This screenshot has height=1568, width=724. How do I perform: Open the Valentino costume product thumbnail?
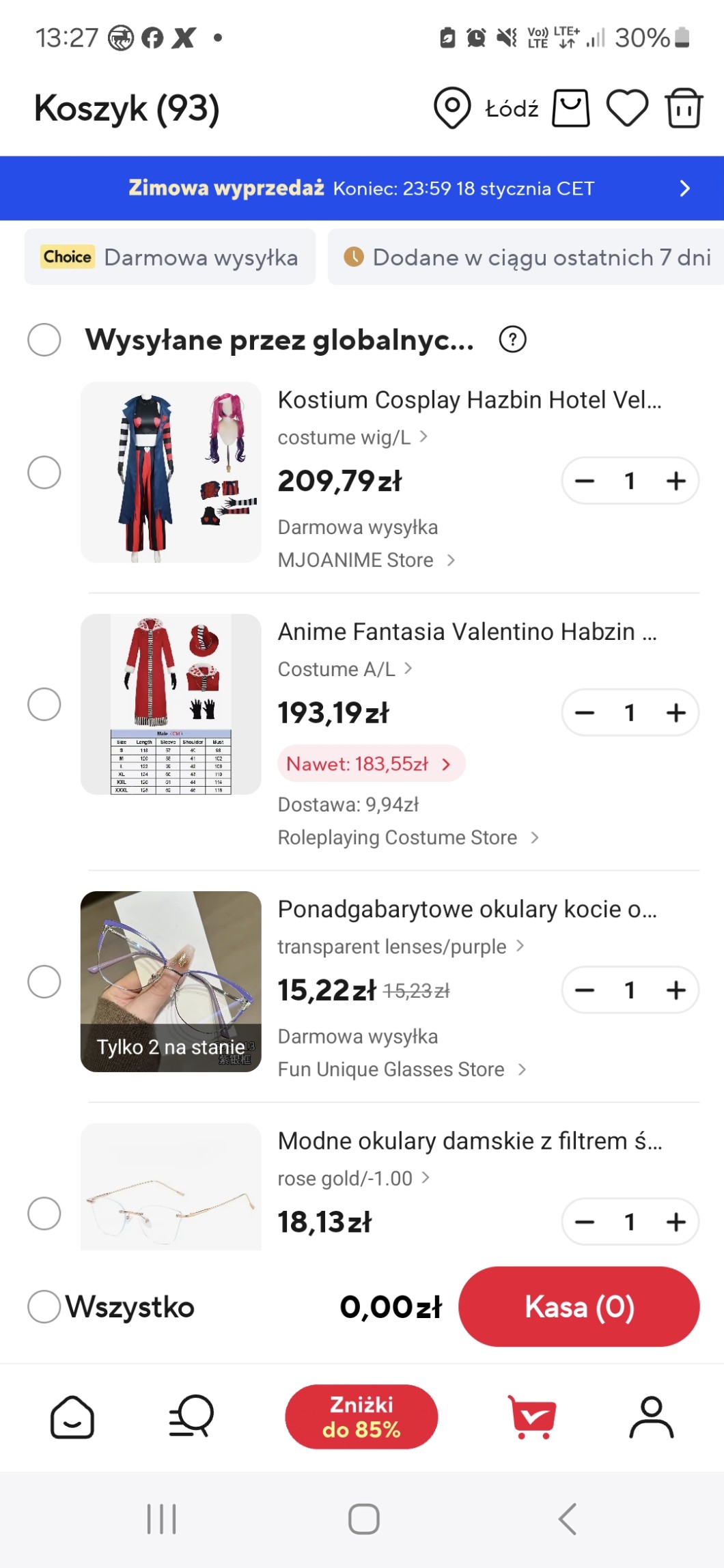pyautogui.click(x=171, y=704)
